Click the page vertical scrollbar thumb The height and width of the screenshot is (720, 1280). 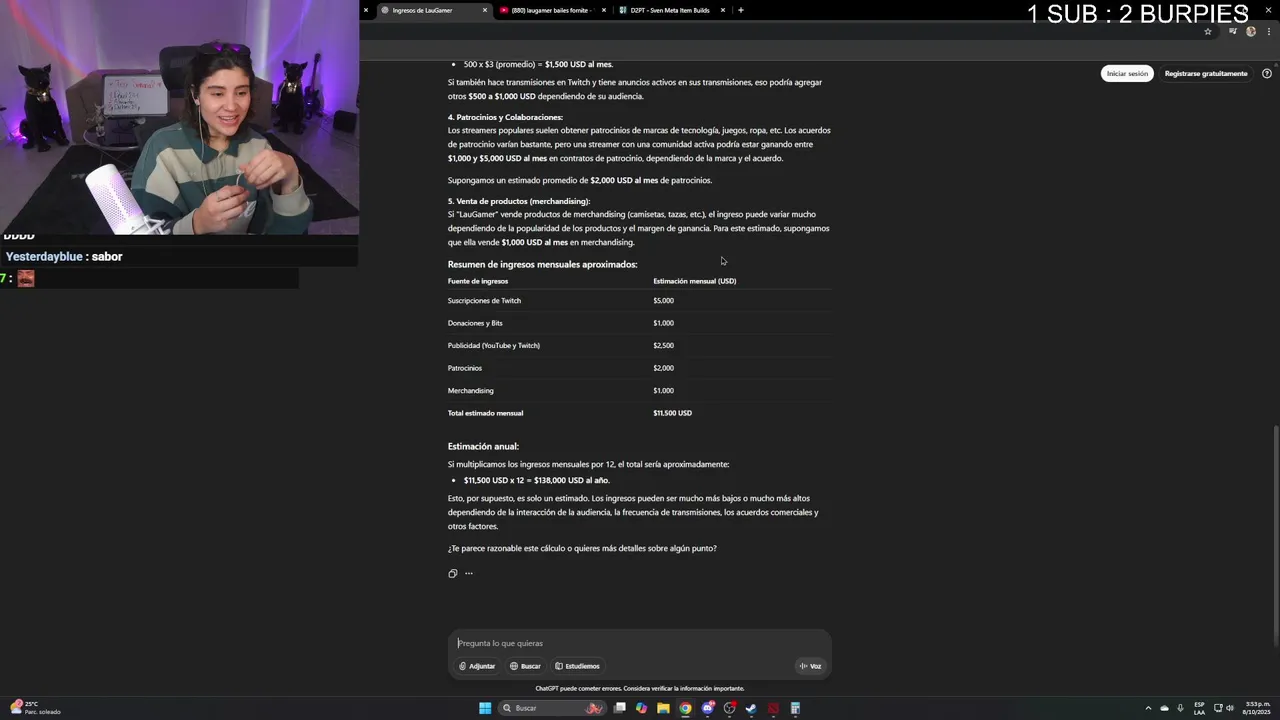click(x=1274, y=535)
